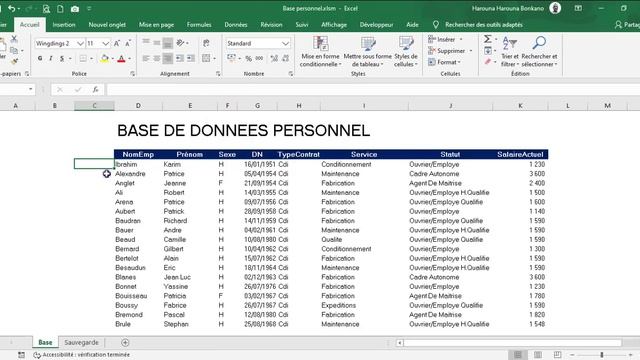Viewport: 640px width, 360px height.
Task: Click the Clear eraser icon
Action: [x=488, y=62]
